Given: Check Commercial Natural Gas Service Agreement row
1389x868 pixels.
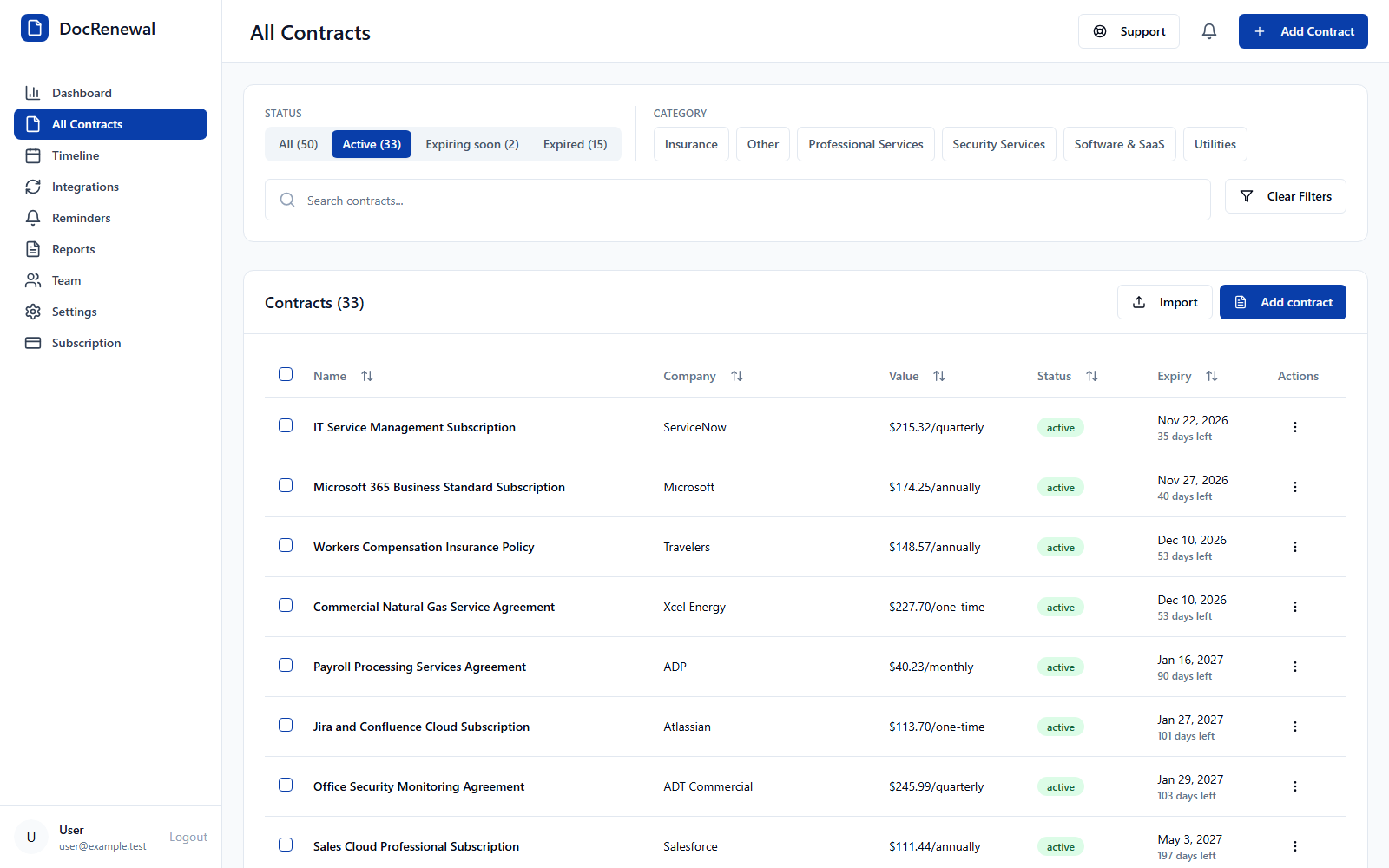Looking at the screenshot, I should [286, 605].
